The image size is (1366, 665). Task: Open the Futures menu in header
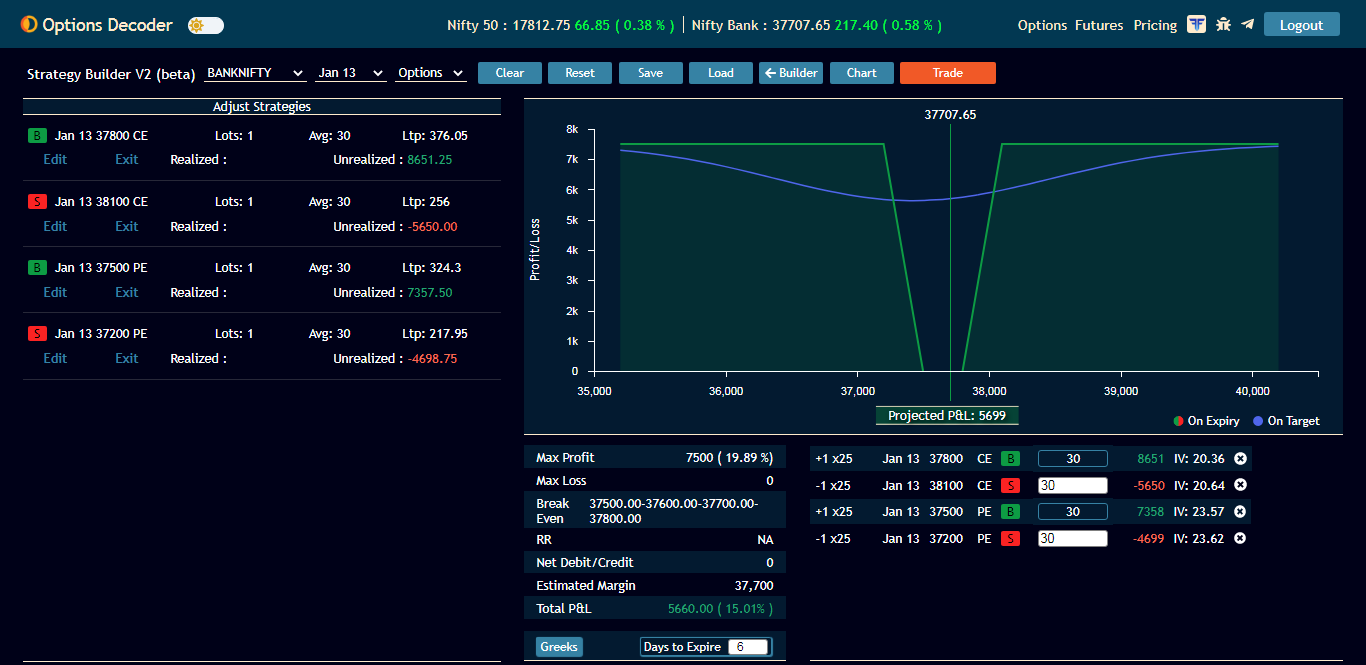pos(1099,25)
